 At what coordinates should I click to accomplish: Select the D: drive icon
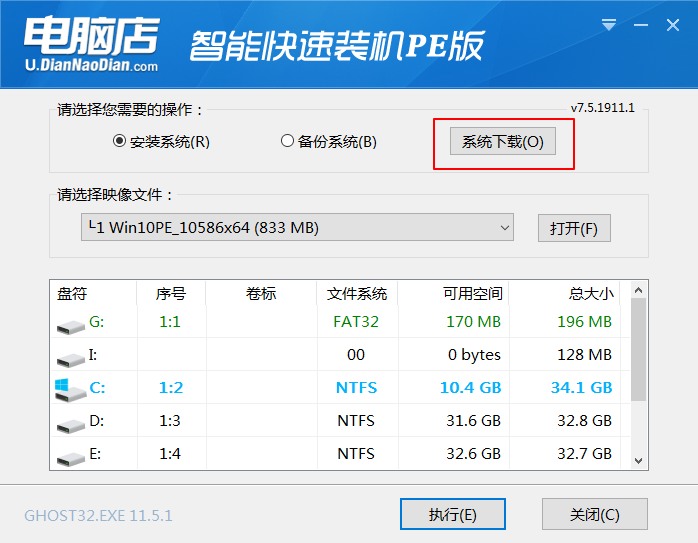(71, 425)
